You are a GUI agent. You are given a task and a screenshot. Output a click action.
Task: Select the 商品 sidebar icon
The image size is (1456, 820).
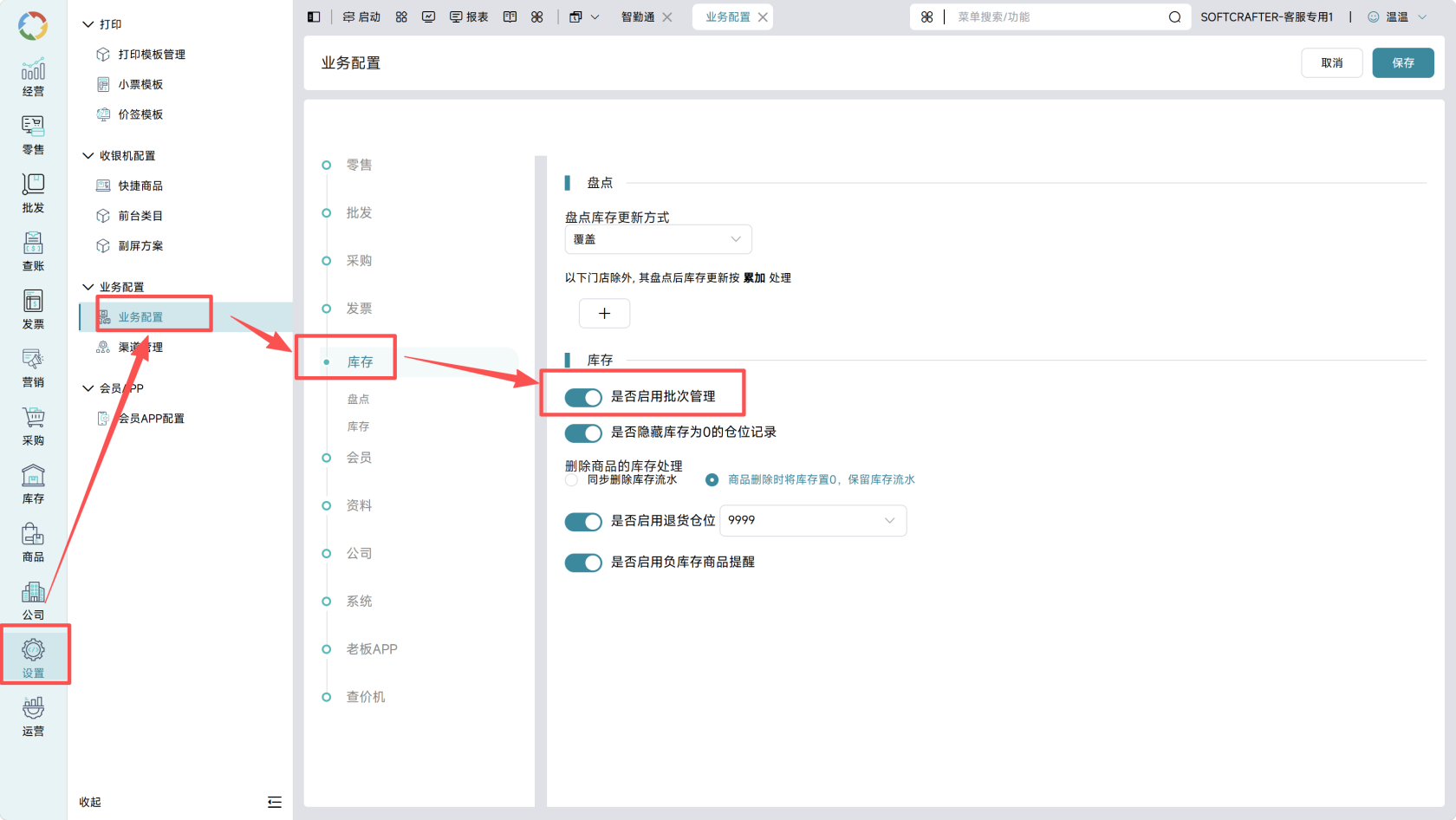tap(33, 542)
